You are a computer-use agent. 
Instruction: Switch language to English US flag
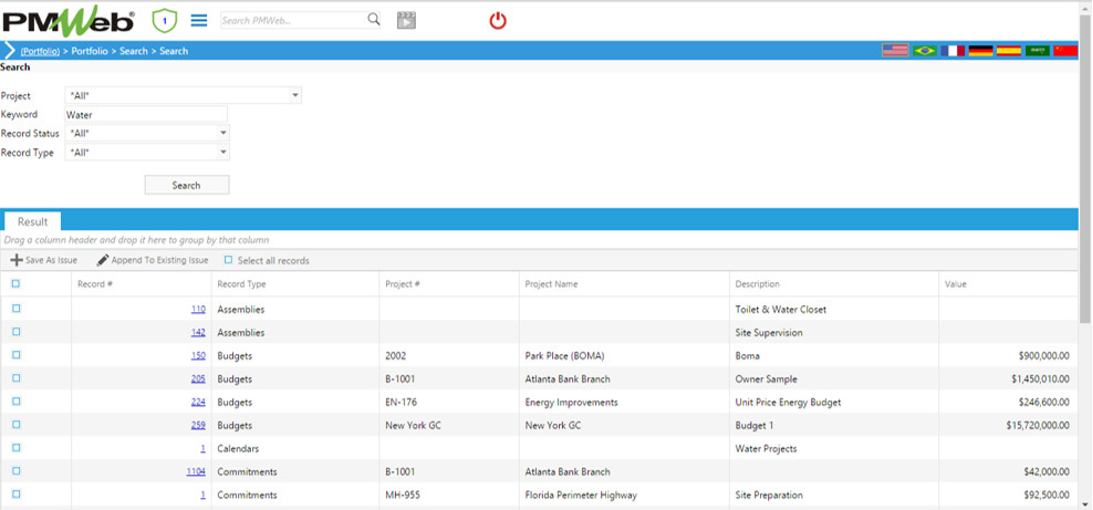(x=895, y=50)
